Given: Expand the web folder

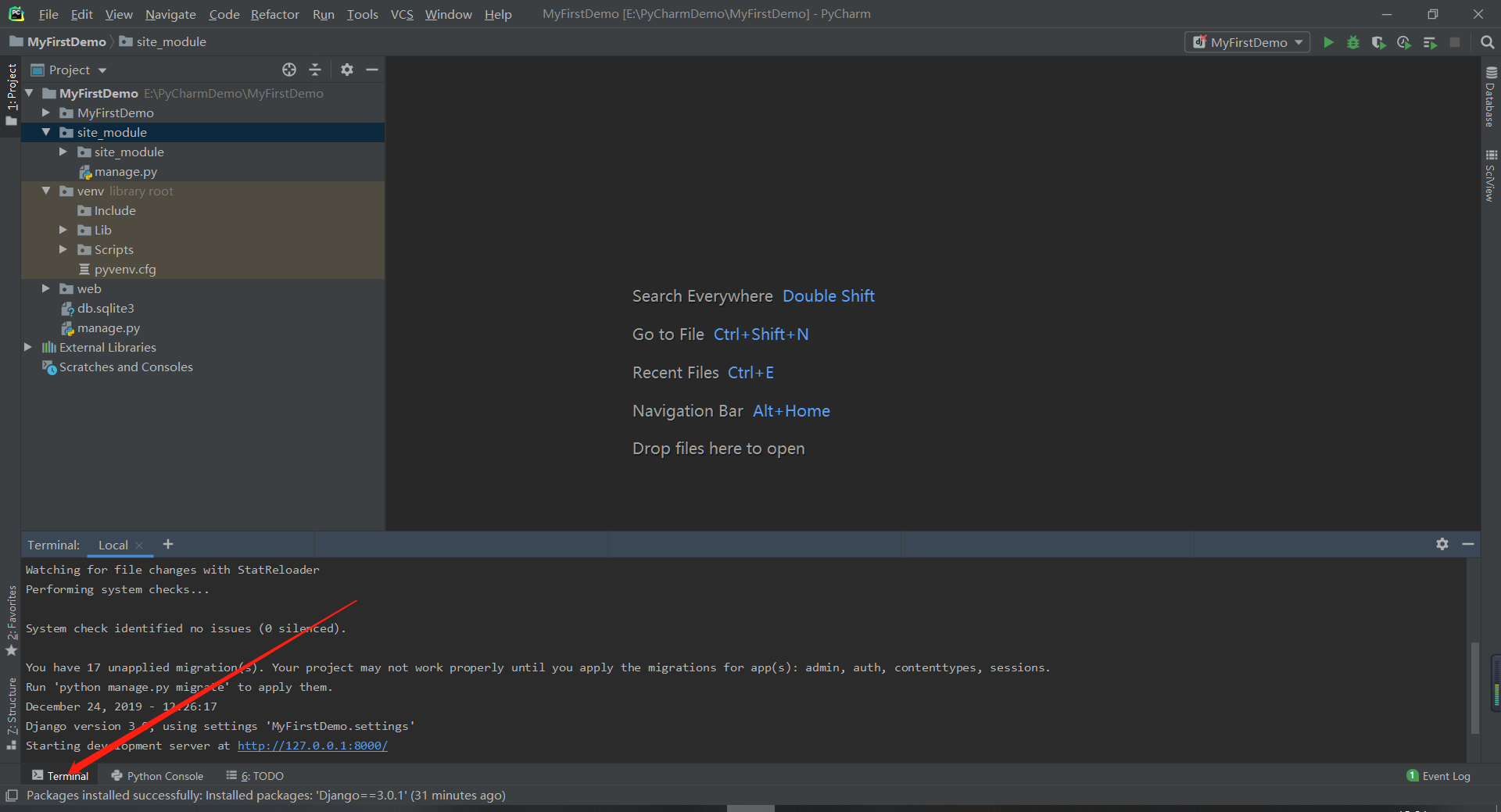Looking at the screenshot, I should (46, 288).
